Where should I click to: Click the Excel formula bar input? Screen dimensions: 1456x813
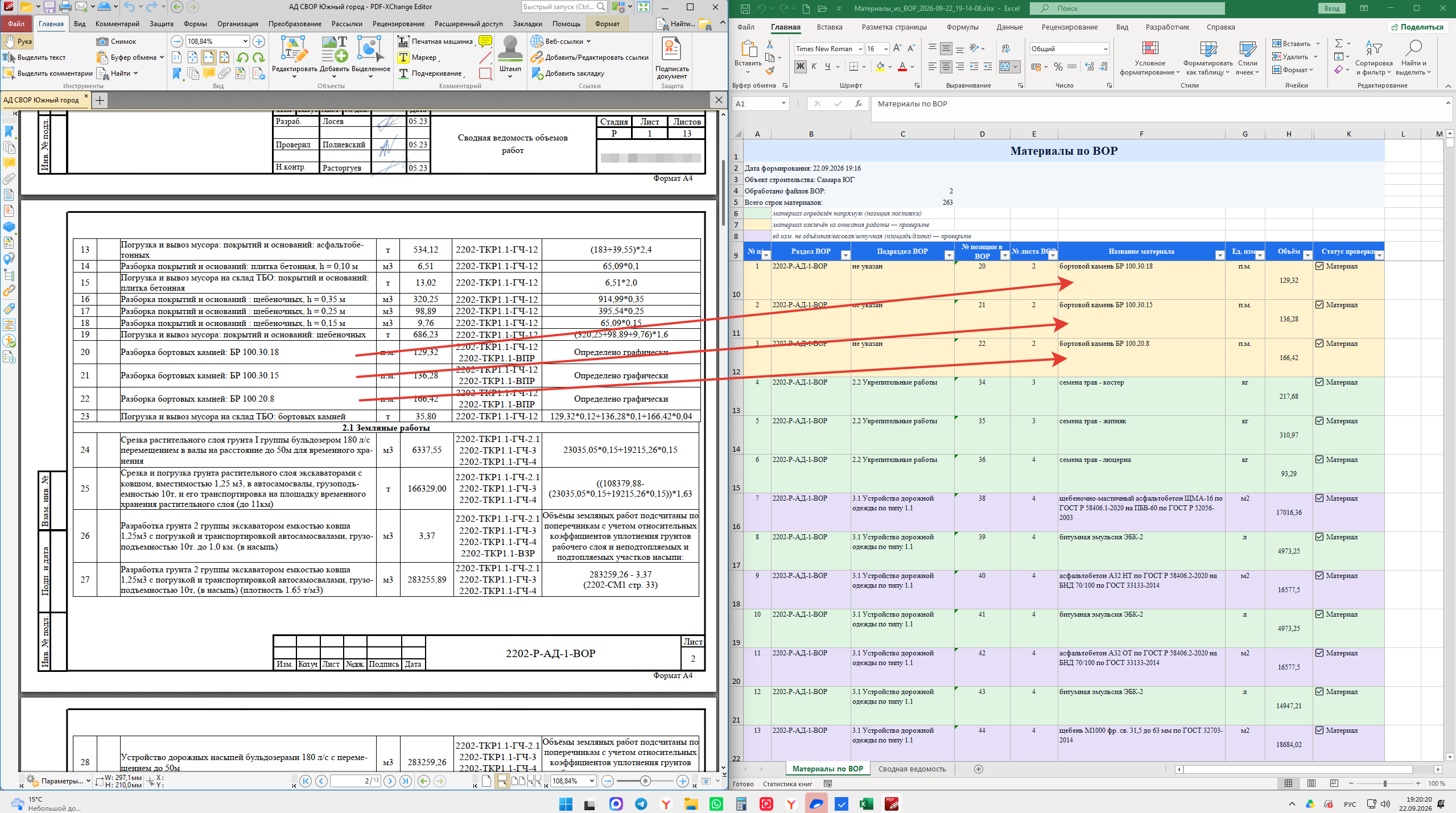click(1158, 104)
